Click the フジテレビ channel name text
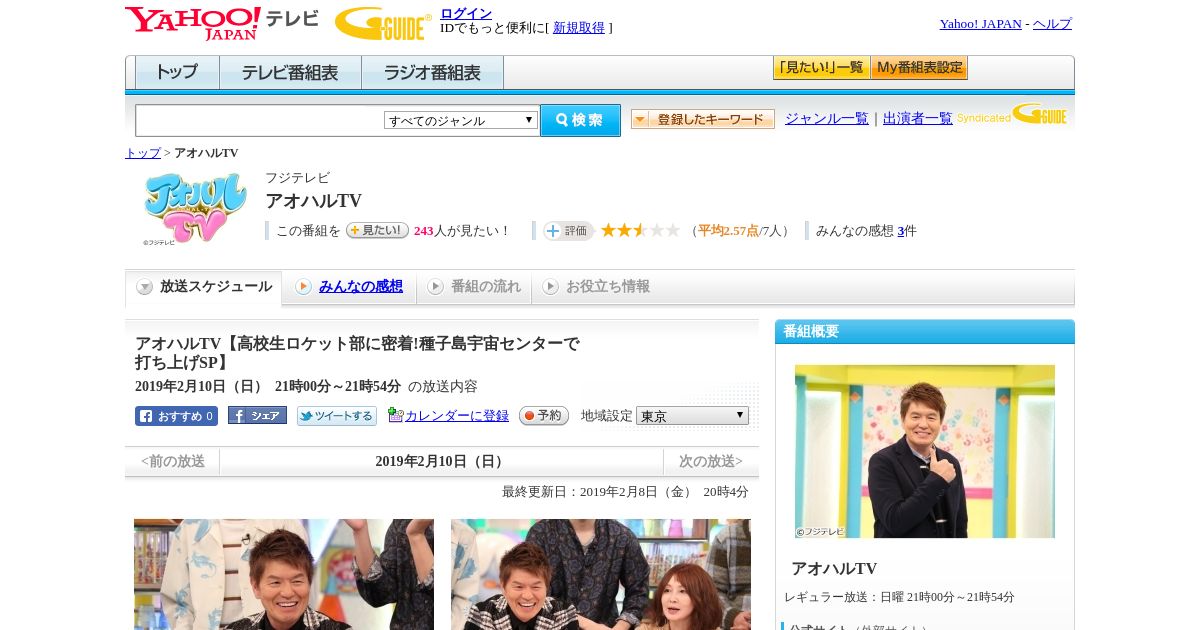Image resolution: width=1200 pixels, height=630 pixels. [x=297, y=178]
